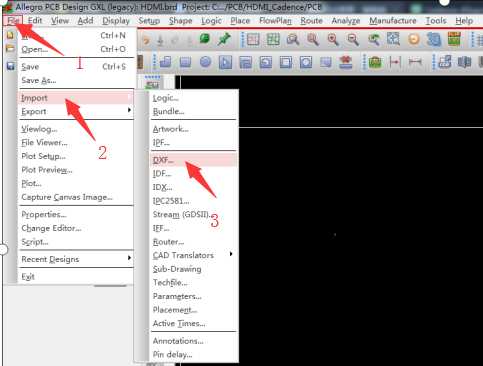Expand the Import submenu arrow
The height and width of the screenshot is (366, 483).
click(x=129, y=97)
